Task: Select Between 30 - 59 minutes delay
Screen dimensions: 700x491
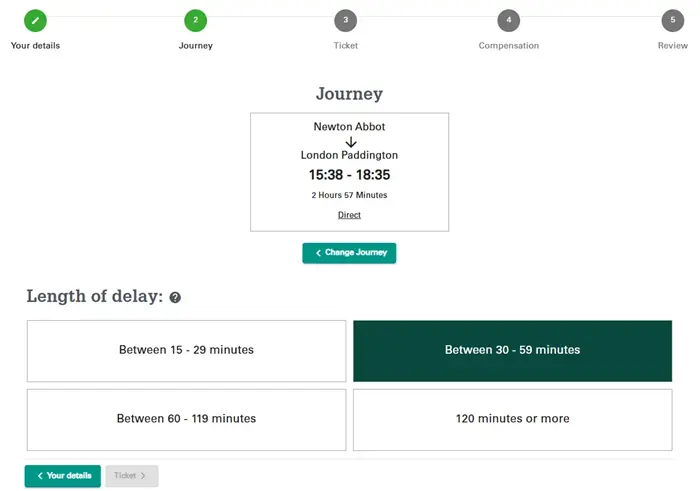Action: pyautogui.click(x=512, y=351)
